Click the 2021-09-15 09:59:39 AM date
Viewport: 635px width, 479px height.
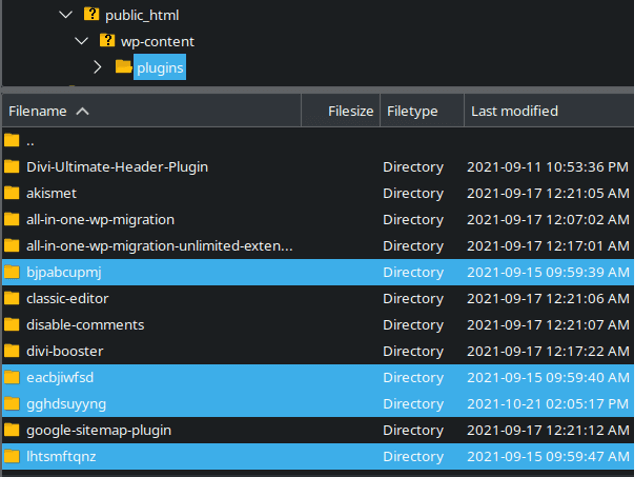pos(548,272)
